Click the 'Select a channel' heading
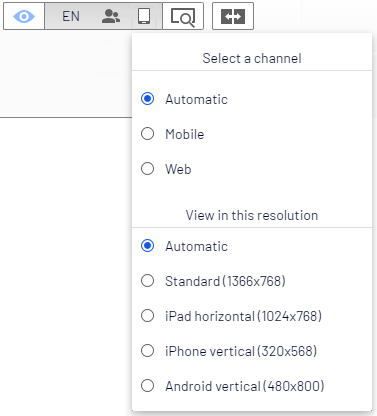The height and width of the screenshot is (416, 377). tap(252, 58)
